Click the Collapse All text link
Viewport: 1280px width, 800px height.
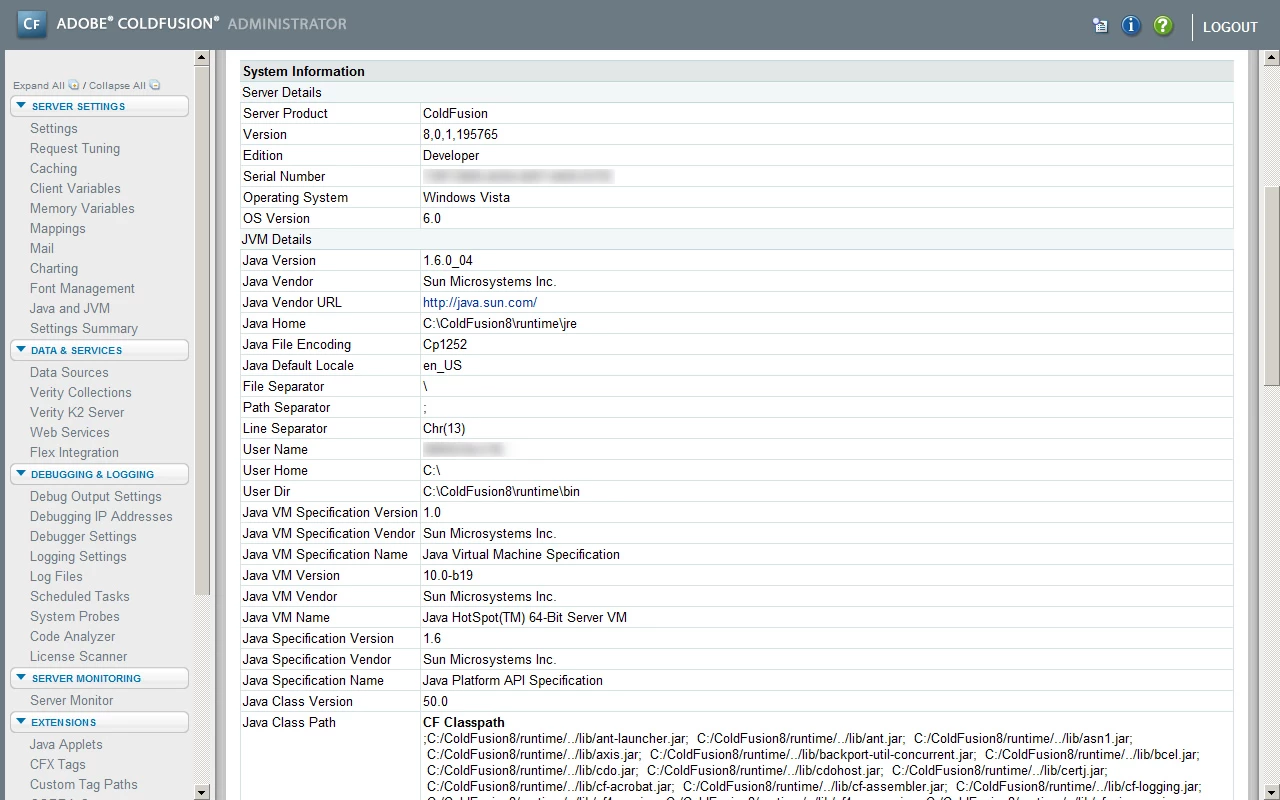point(117,86)
